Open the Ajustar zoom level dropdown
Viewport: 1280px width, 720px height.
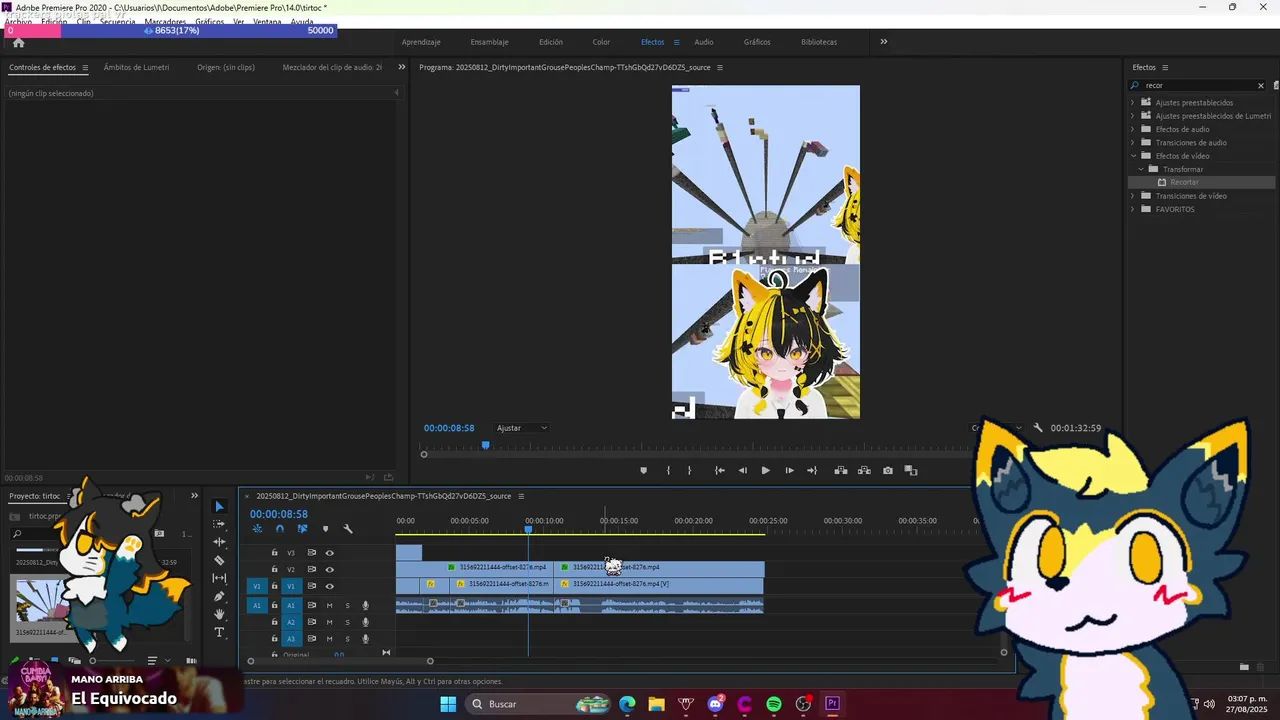click(522, 428)
